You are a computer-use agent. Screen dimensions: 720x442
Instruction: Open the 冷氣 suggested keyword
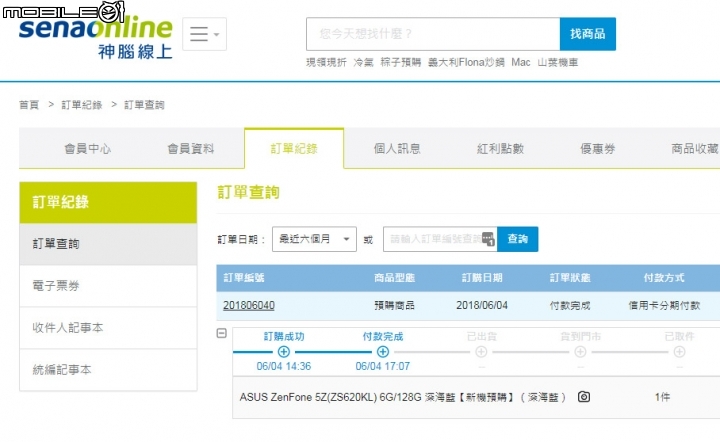coord(364,62)
